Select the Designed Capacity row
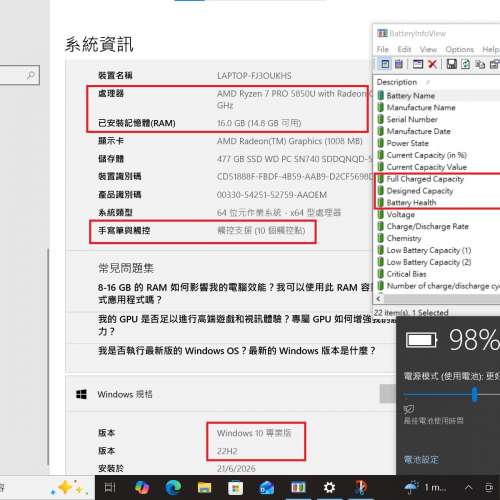This screenshot has height=500, width=500. click(x=438, y=191)
